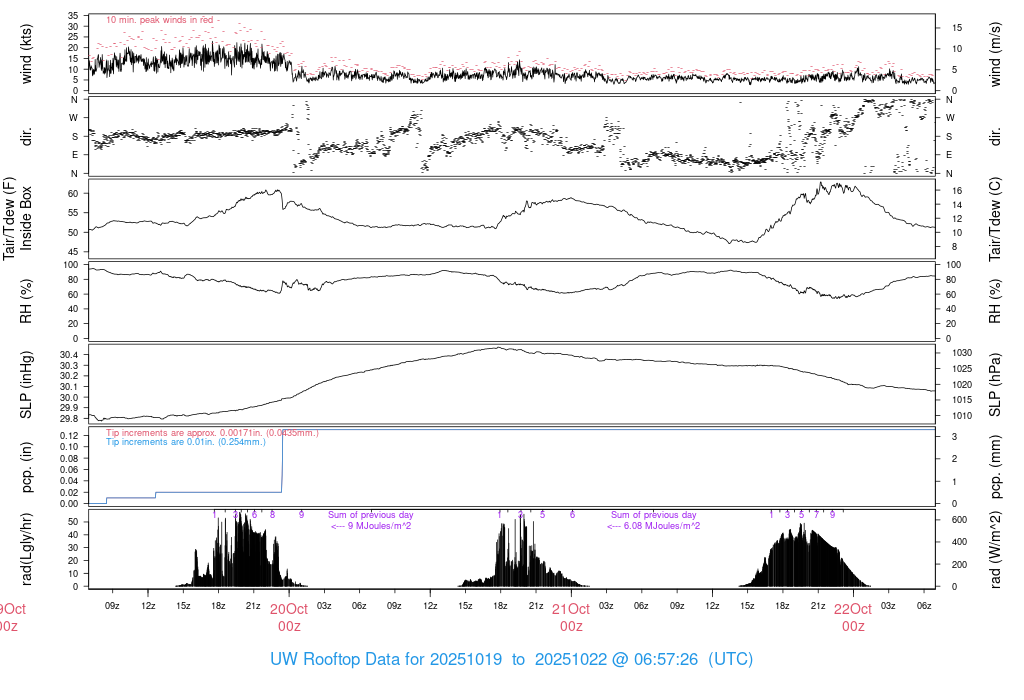The width and height of the screenshot is (1024, 700).
Task: Click the '35' tick on wind kts axis
Action: click(73, 16)
